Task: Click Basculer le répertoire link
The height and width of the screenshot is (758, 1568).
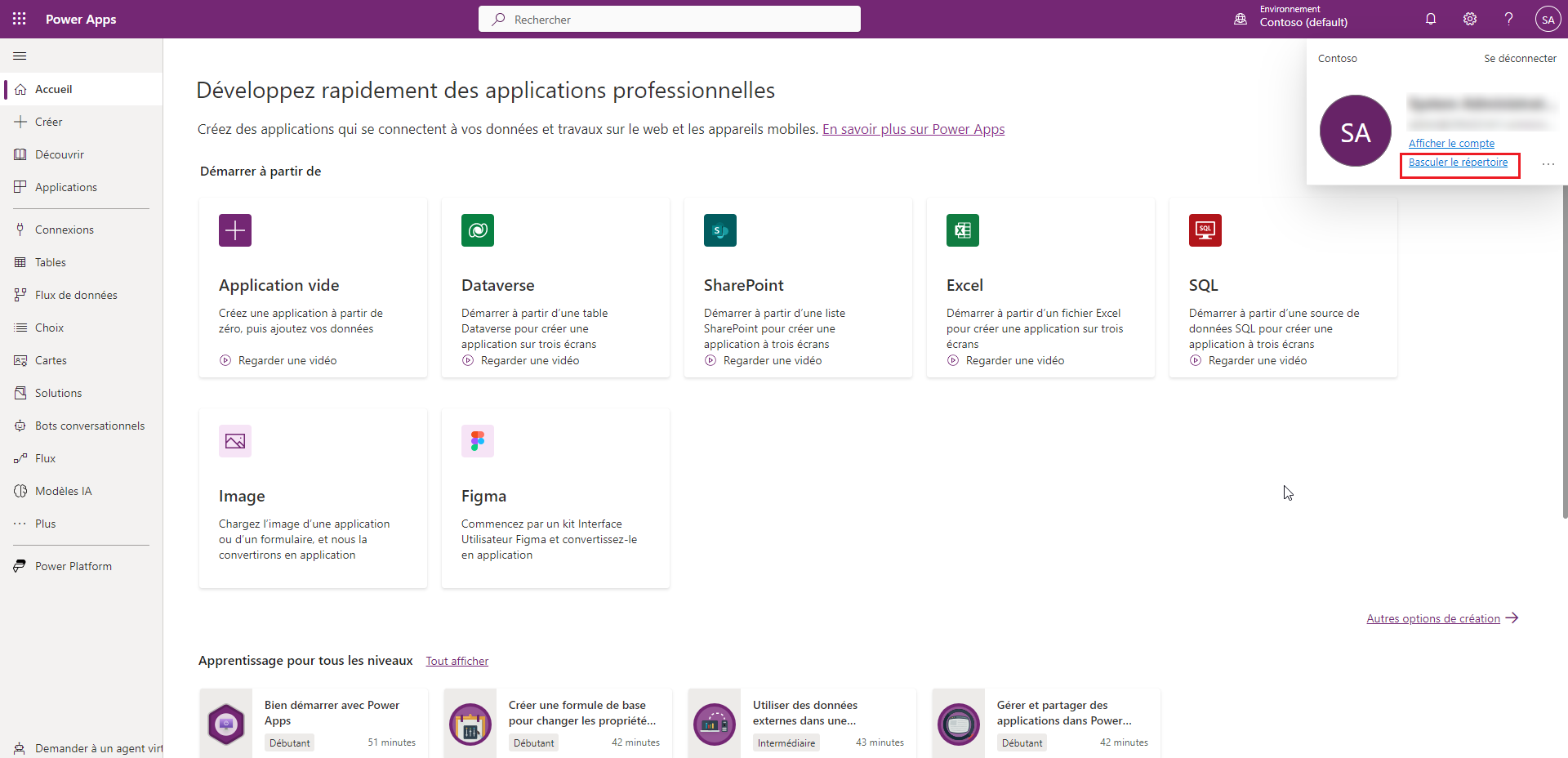Action: pyautogui.click(x=1458, y=163)
